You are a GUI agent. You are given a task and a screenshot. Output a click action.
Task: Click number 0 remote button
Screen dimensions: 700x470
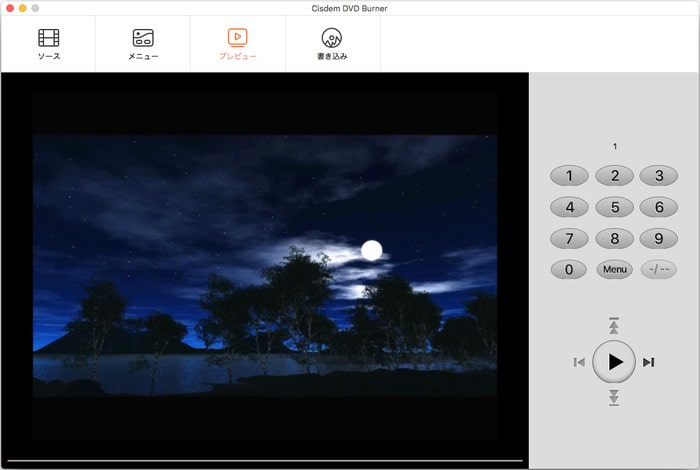tap(569, 270)
